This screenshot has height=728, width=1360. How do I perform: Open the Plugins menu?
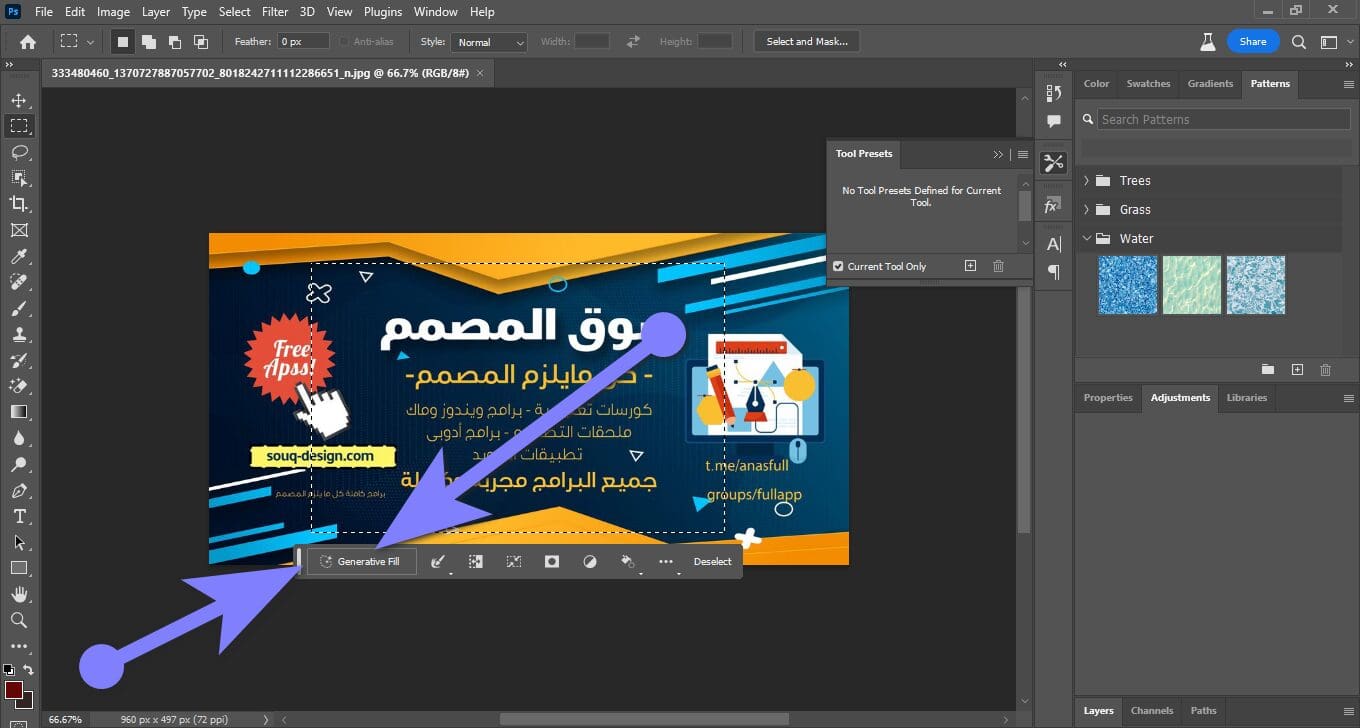click(x=381, y=12)
